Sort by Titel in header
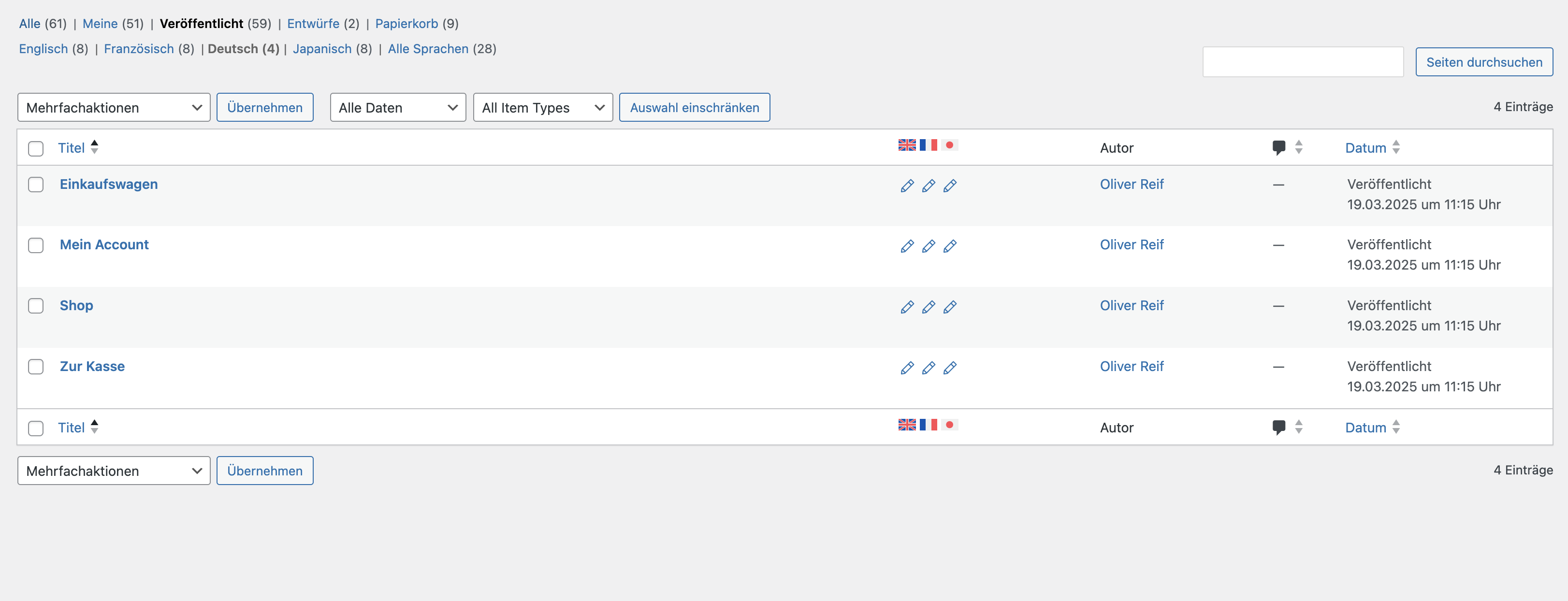This screenshot has height=601, width=1568. (71, 148)
